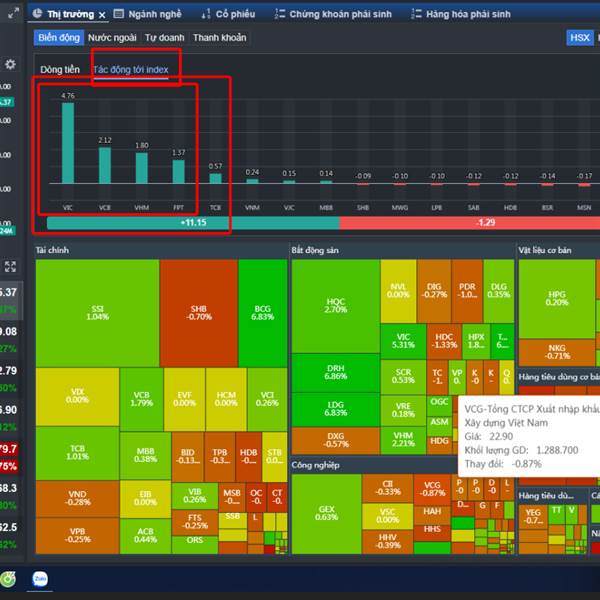Open the MBB 0.38% tile
The width and height of the screenshot is (600, 600).
145,455
